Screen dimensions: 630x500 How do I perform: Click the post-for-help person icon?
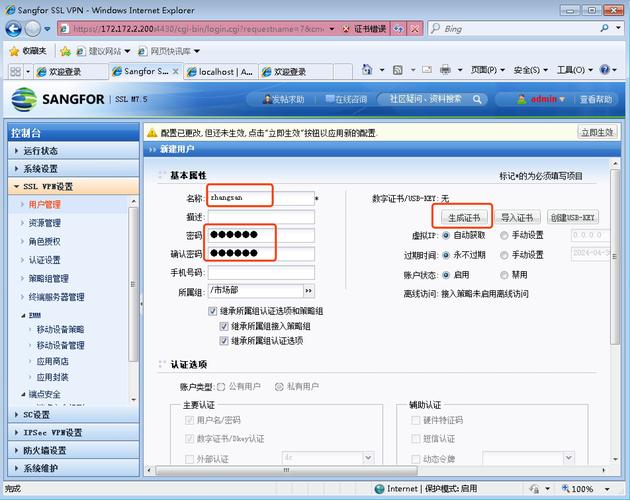tap(267, 99)
